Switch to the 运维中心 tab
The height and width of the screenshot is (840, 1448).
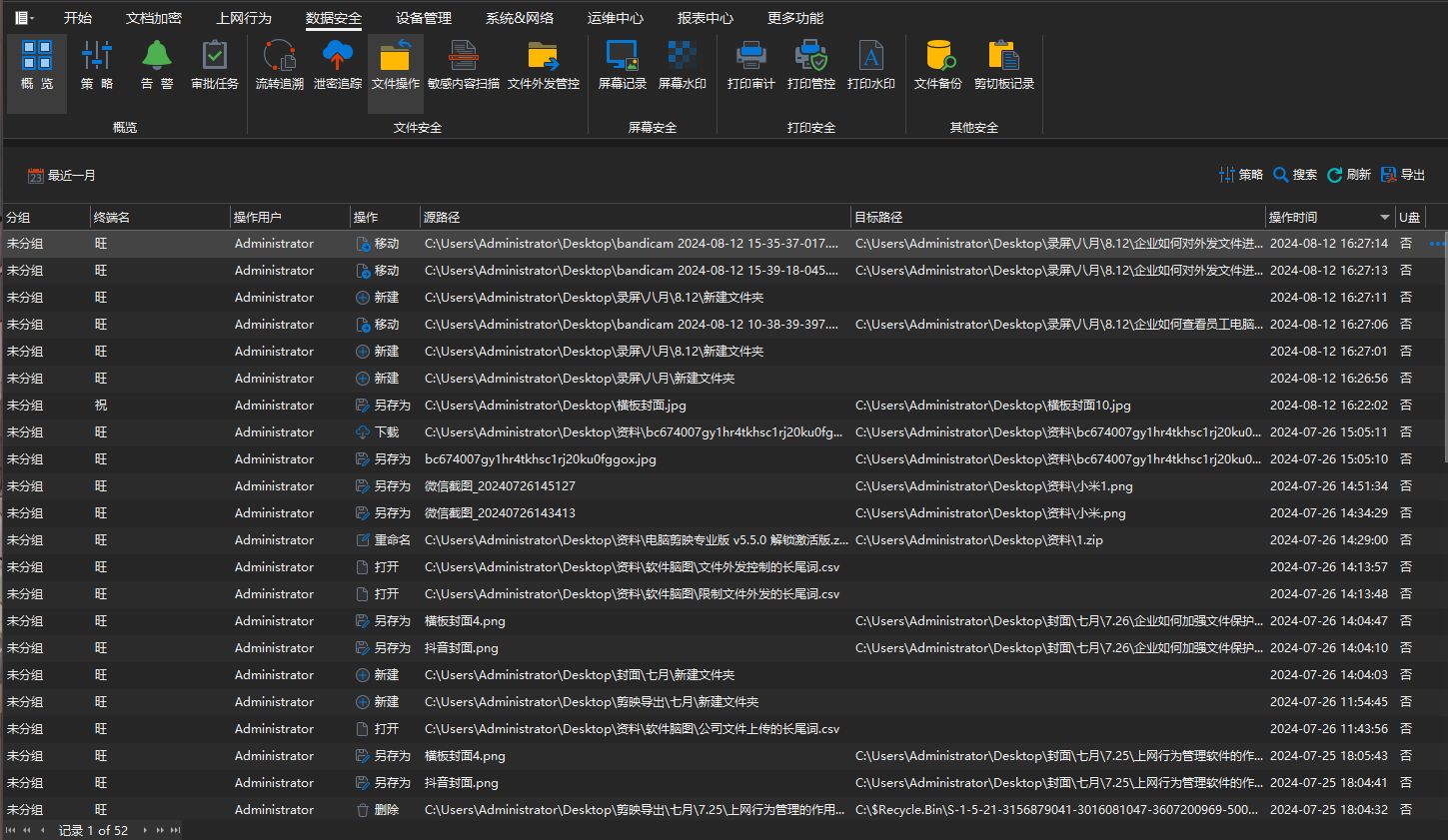[616, 18]
